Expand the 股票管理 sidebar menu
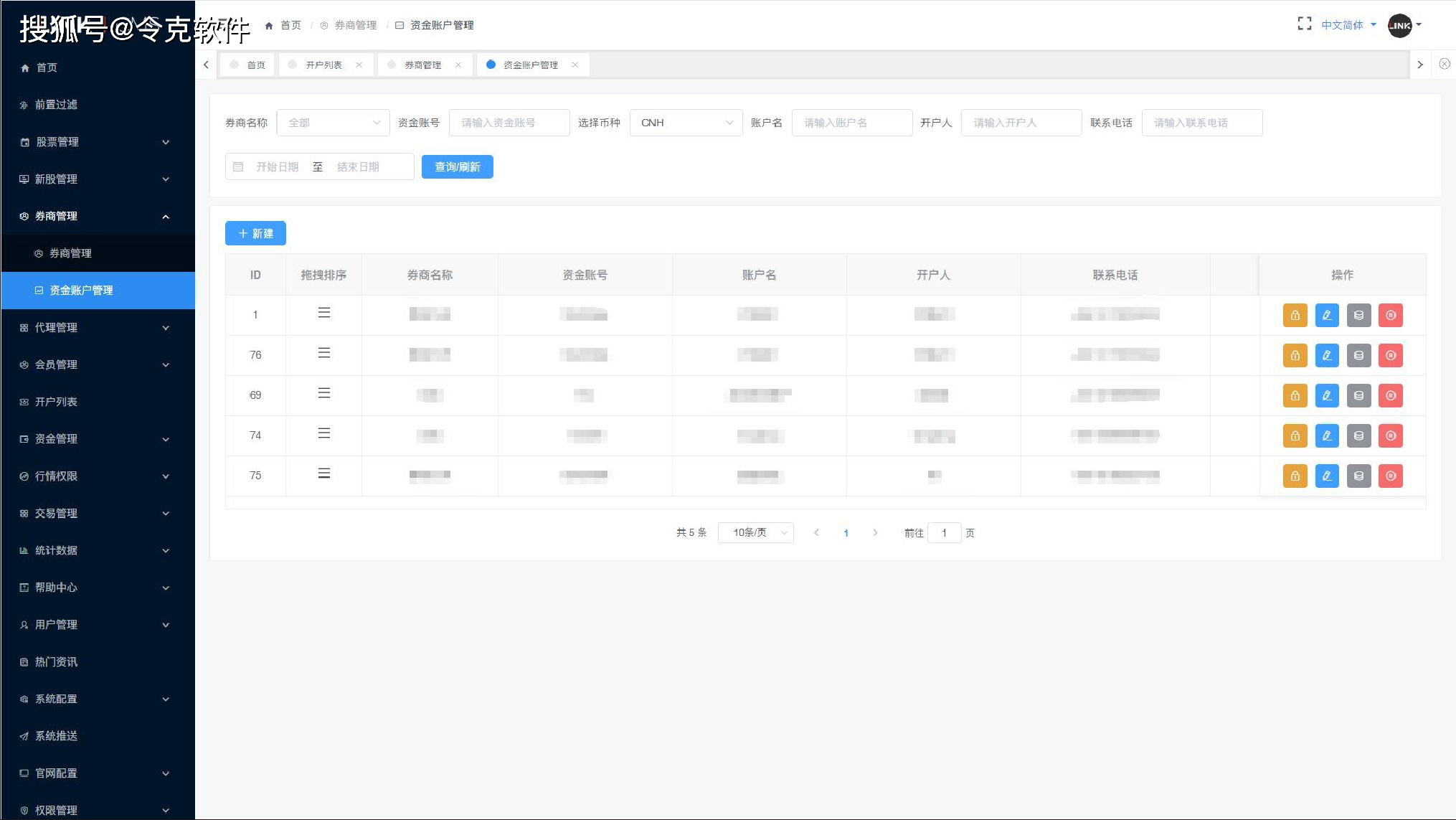The width and height of the screenshot is (1456, 820). 98,142
